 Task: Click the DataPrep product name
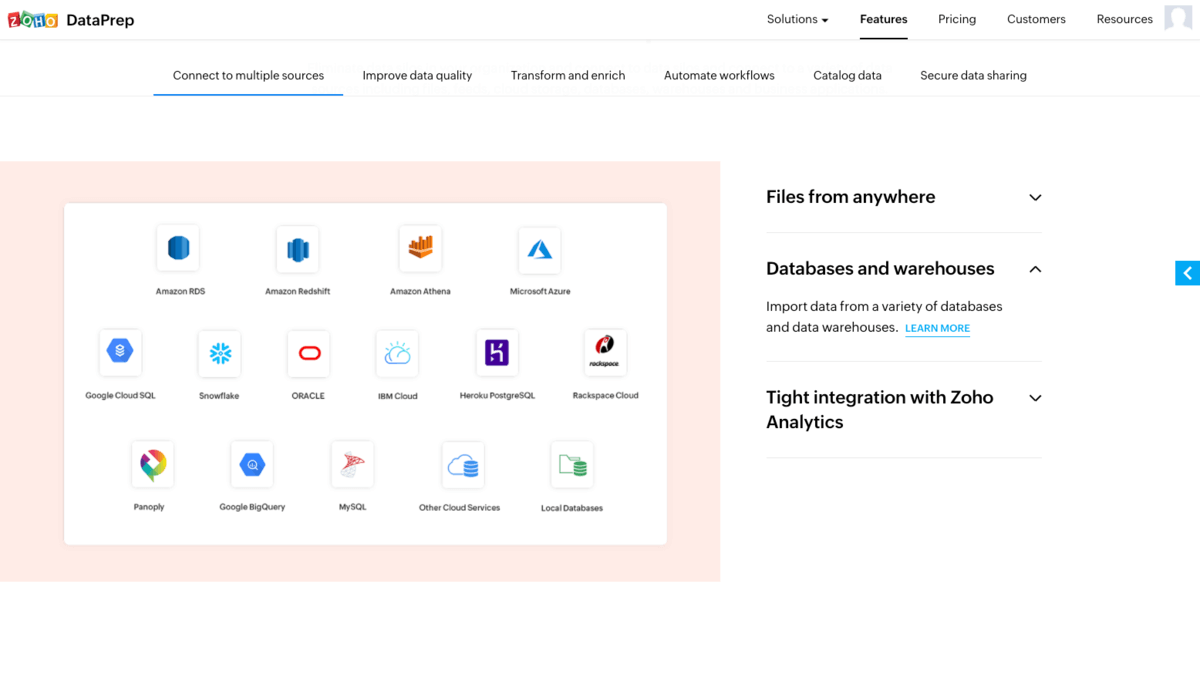click(100, 20)
